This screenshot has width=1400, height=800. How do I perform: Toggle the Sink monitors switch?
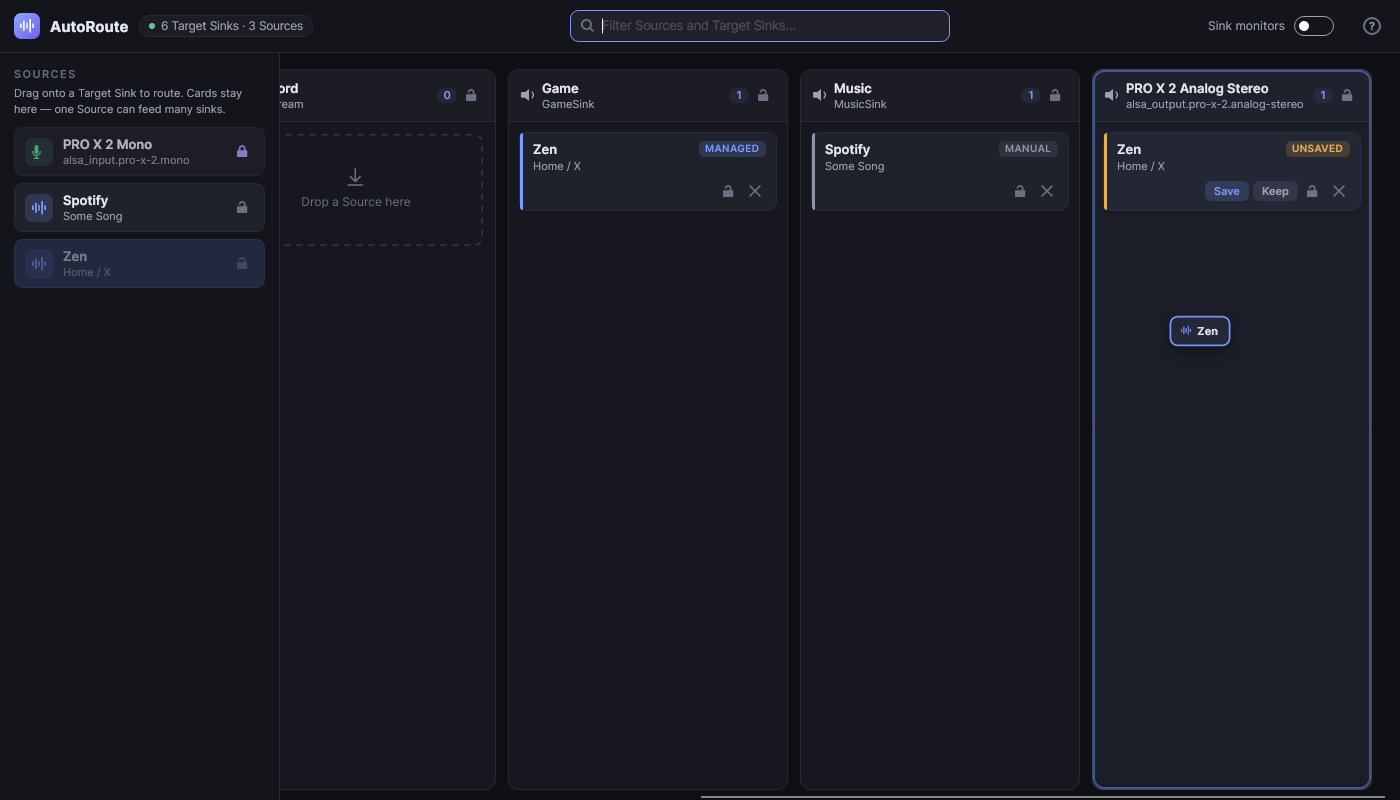[x=1313, y=26]
